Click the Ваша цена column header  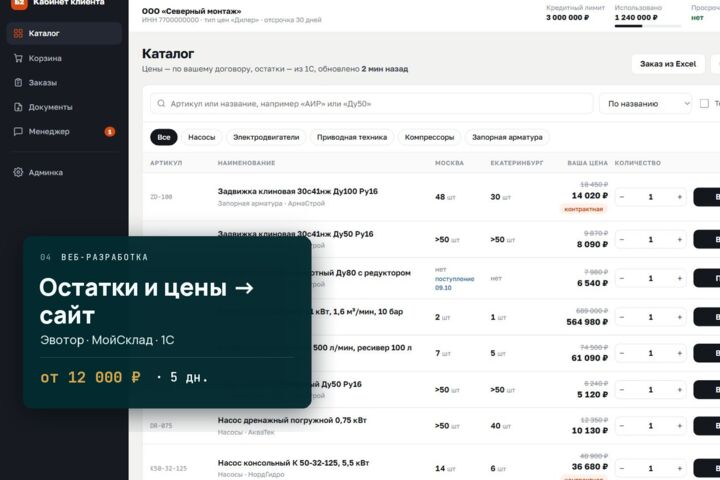click(x=587, y=163)
